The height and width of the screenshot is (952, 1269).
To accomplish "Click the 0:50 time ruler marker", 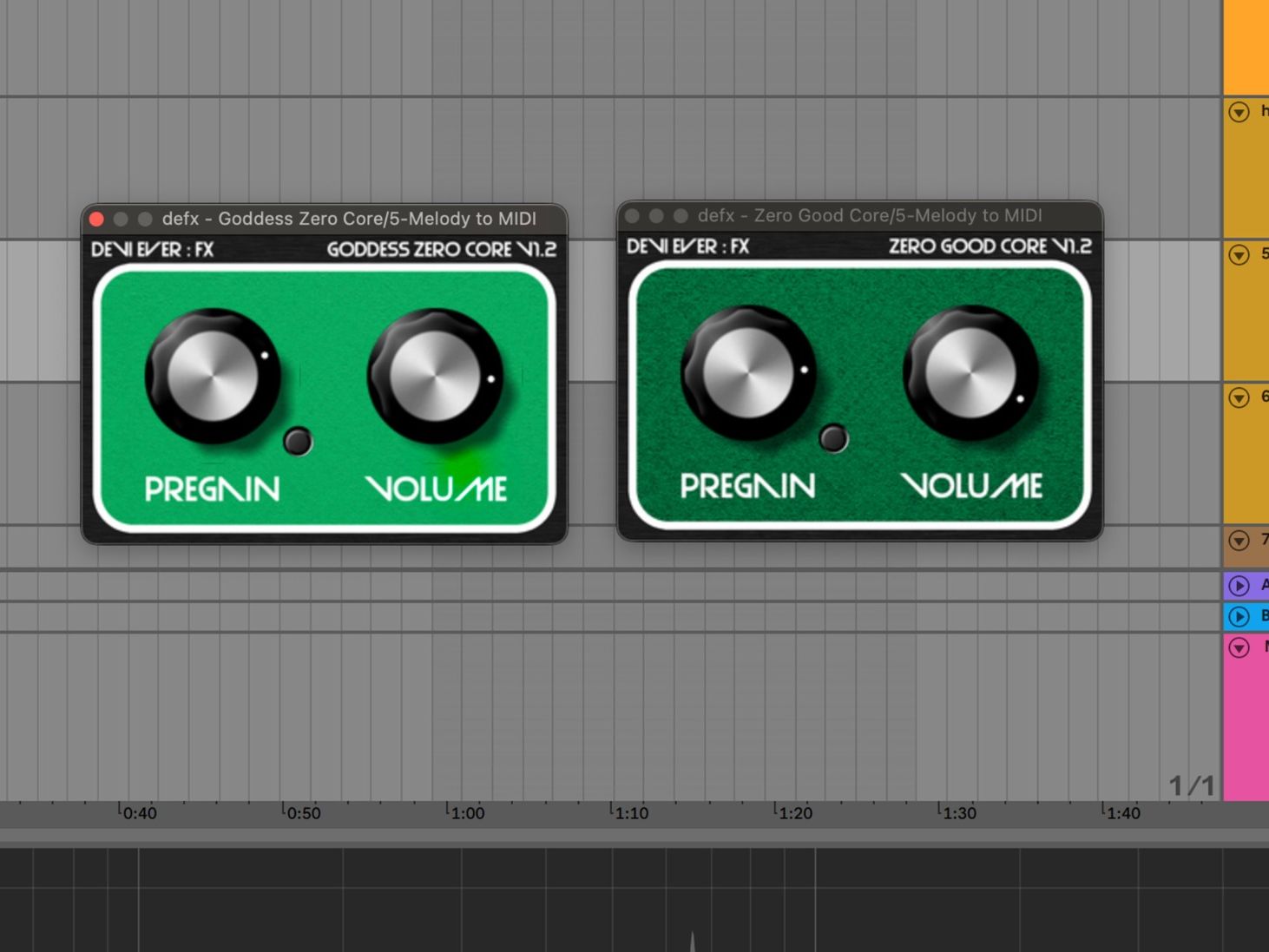I will (x=304, y=813).
